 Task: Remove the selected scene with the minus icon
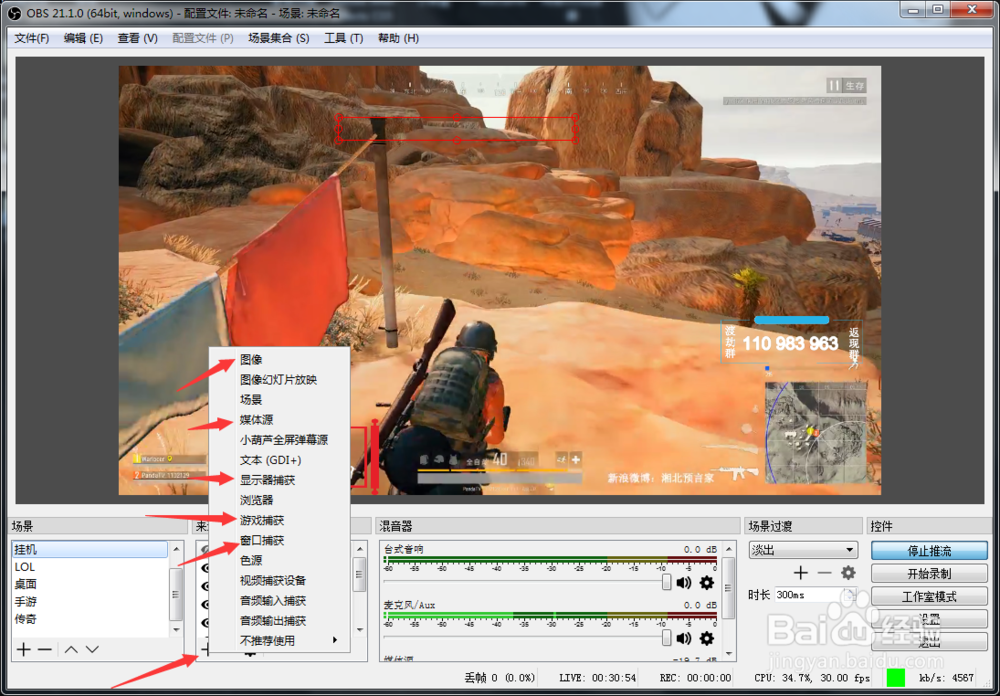(x=45, y=649)
